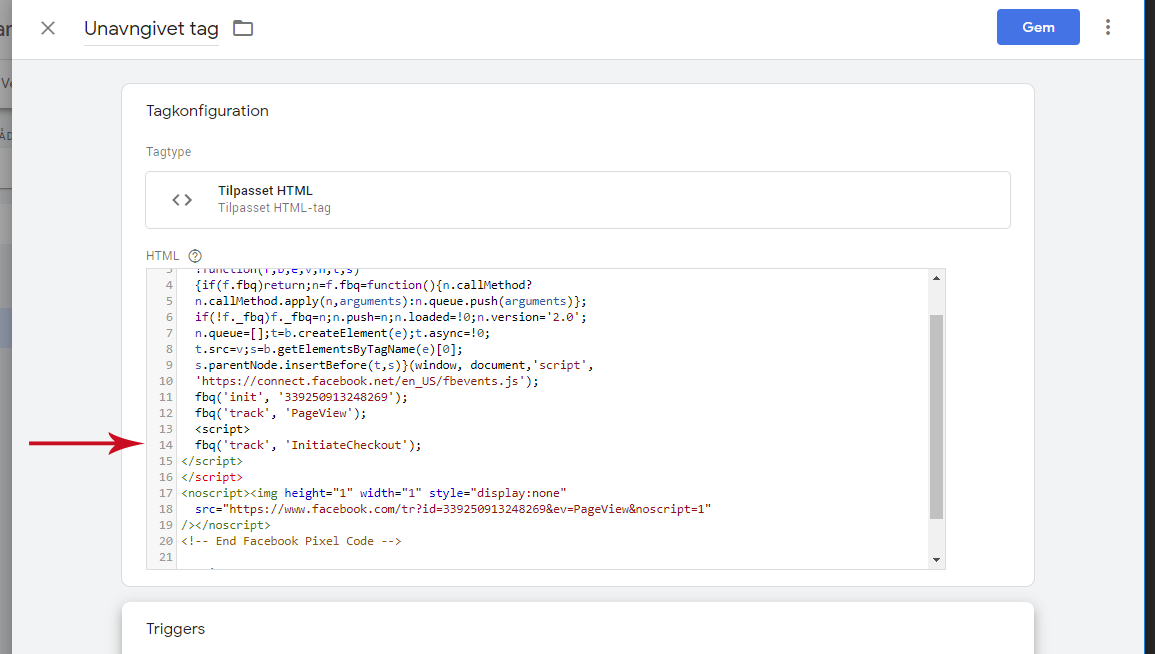
Task: Click the 'End Facebook Pixel Code' comment line
Action: click(x=291, y=541)
